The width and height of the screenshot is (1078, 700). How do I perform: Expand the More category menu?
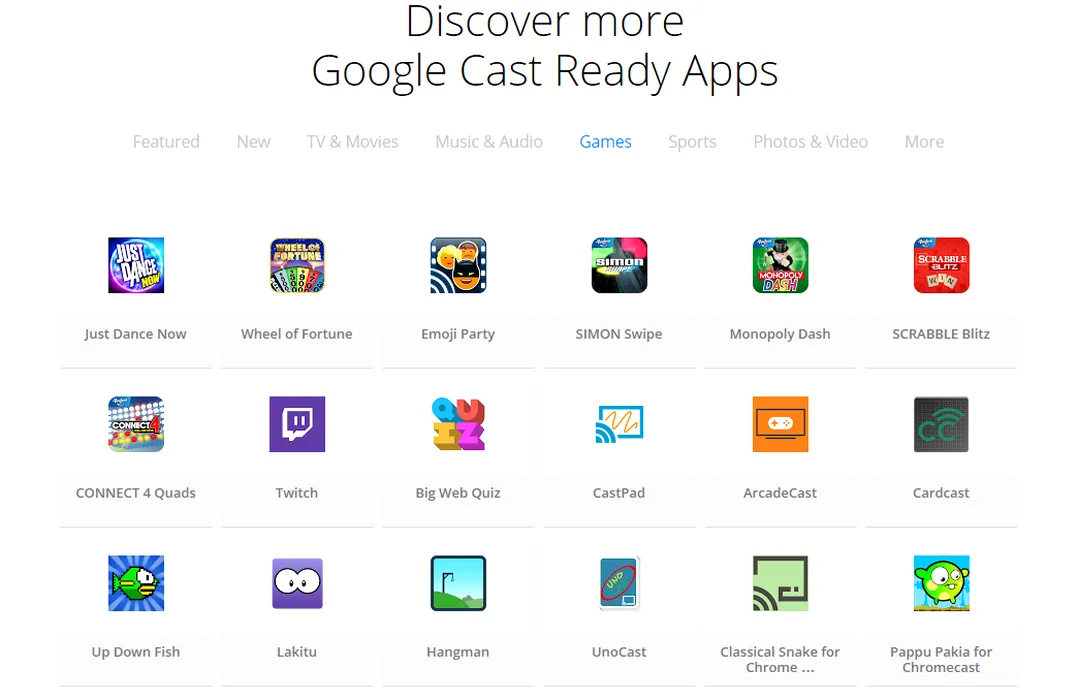(x=924, y=142)
